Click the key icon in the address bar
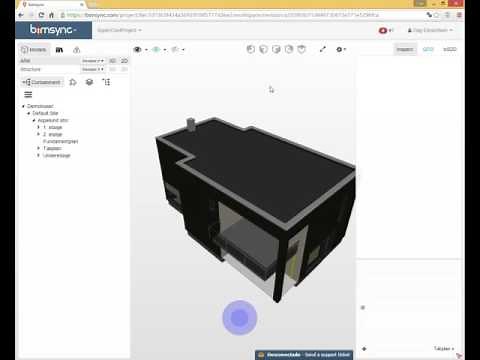This screenshot has height=360, width=480. 429,15
